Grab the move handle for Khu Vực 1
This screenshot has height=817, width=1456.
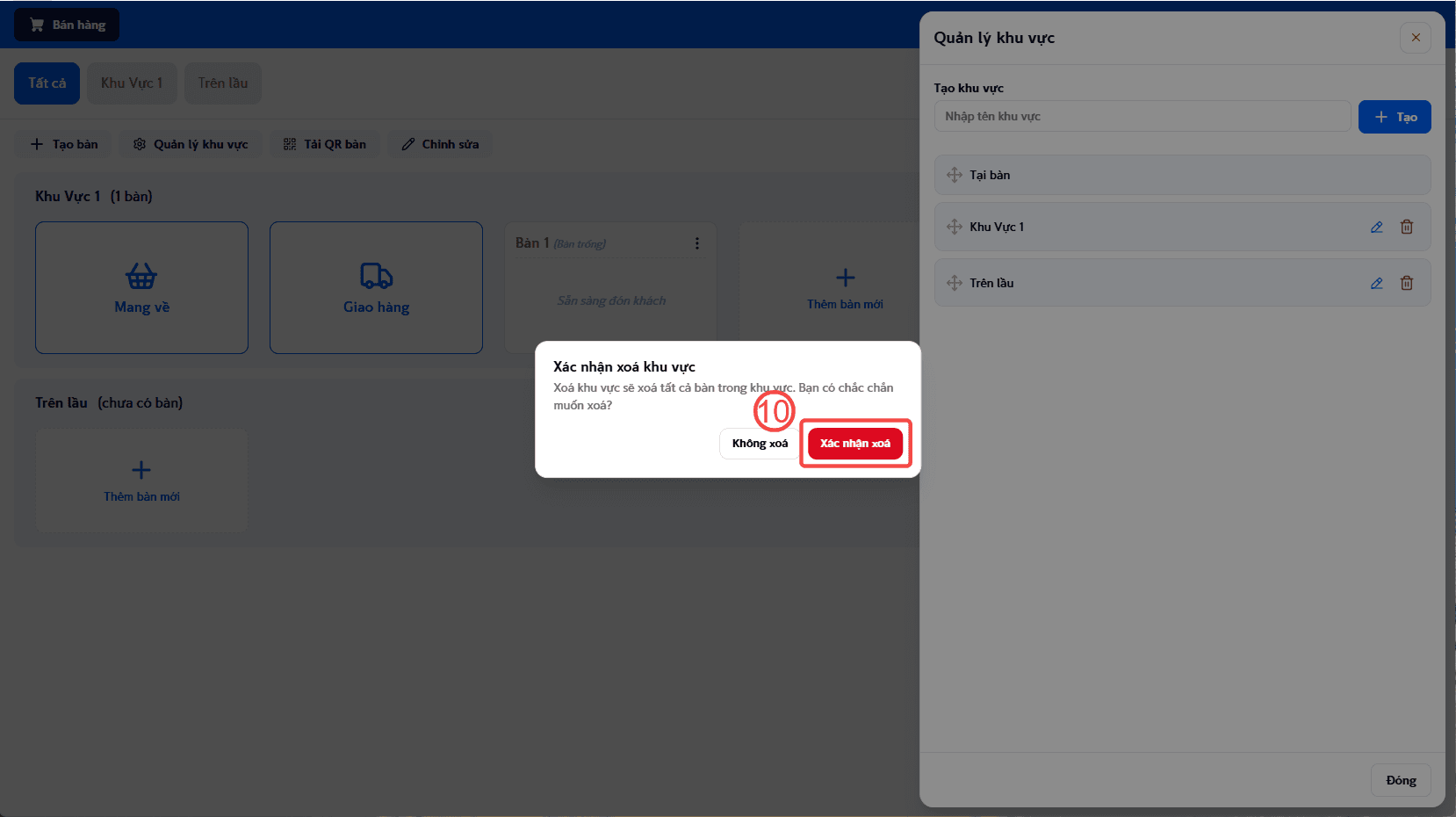[x=955, y=227]
